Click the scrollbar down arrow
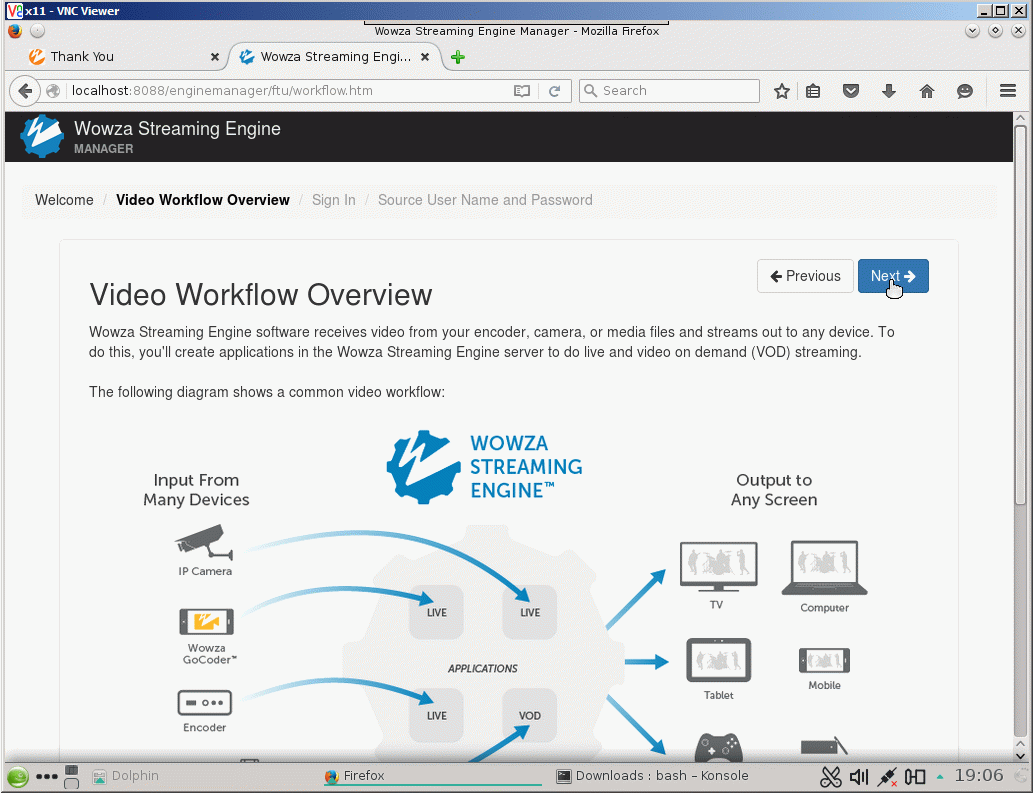The image size is (1033, 793). pos(1020,755)
